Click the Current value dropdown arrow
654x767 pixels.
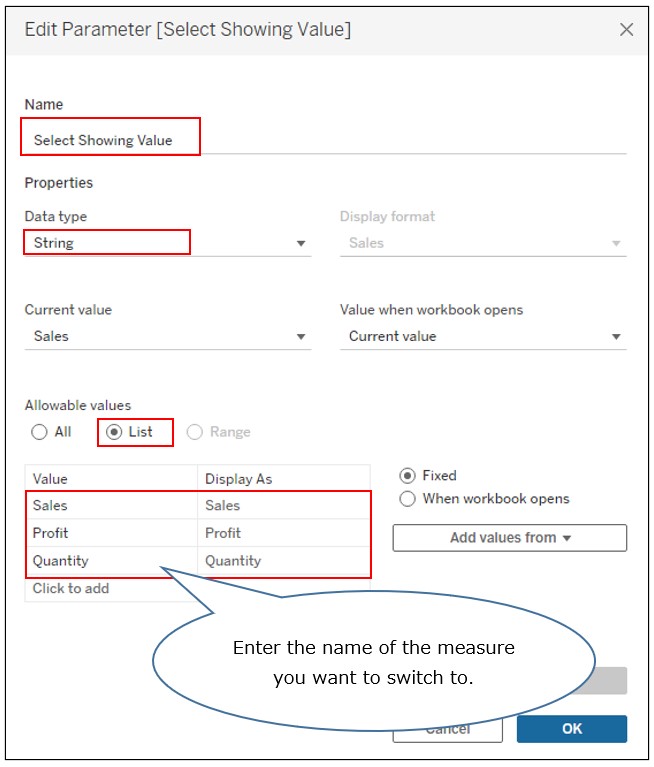(301, 337)
